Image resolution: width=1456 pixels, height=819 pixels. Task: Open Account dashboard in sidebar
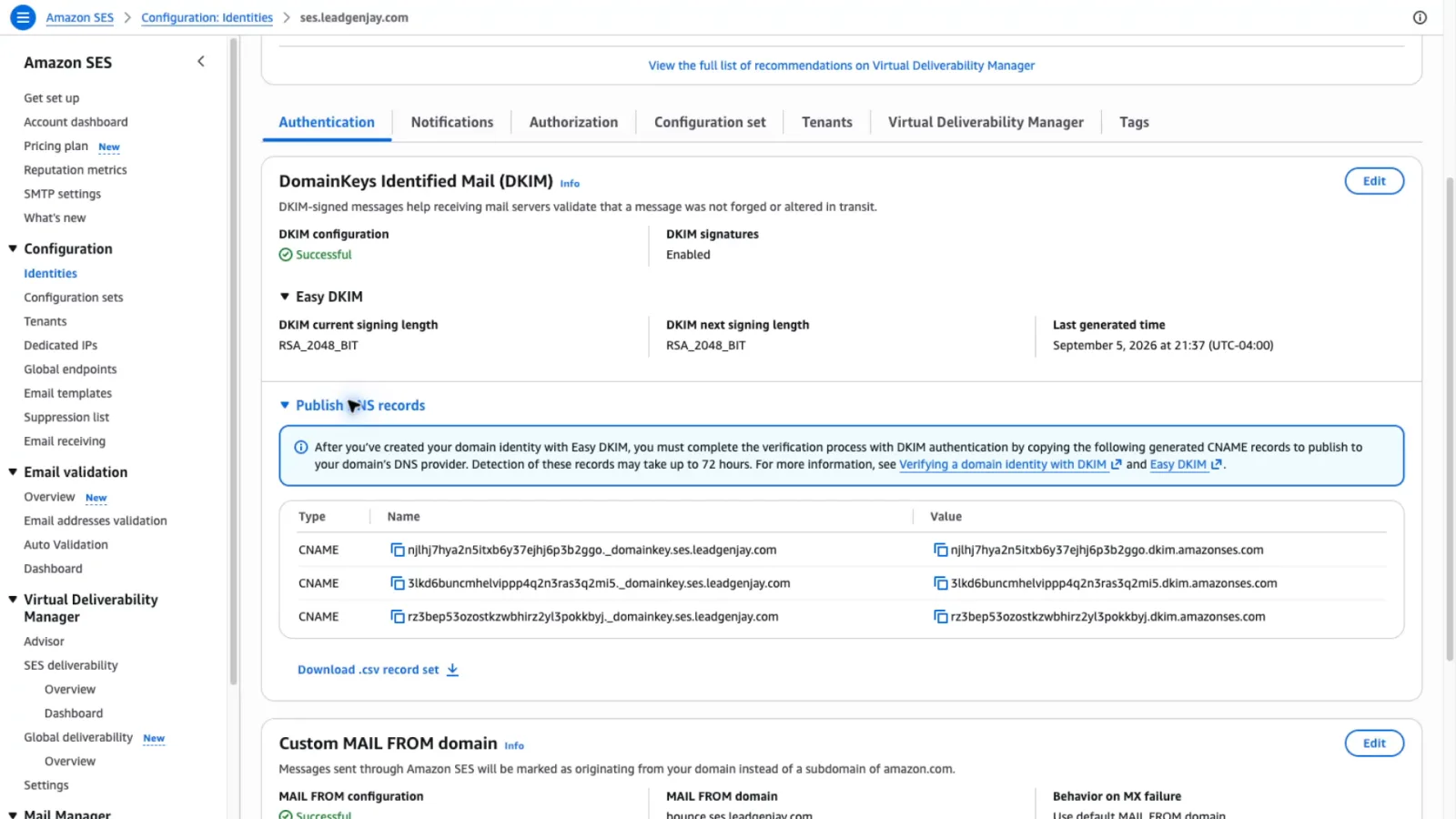pos(76,122)
